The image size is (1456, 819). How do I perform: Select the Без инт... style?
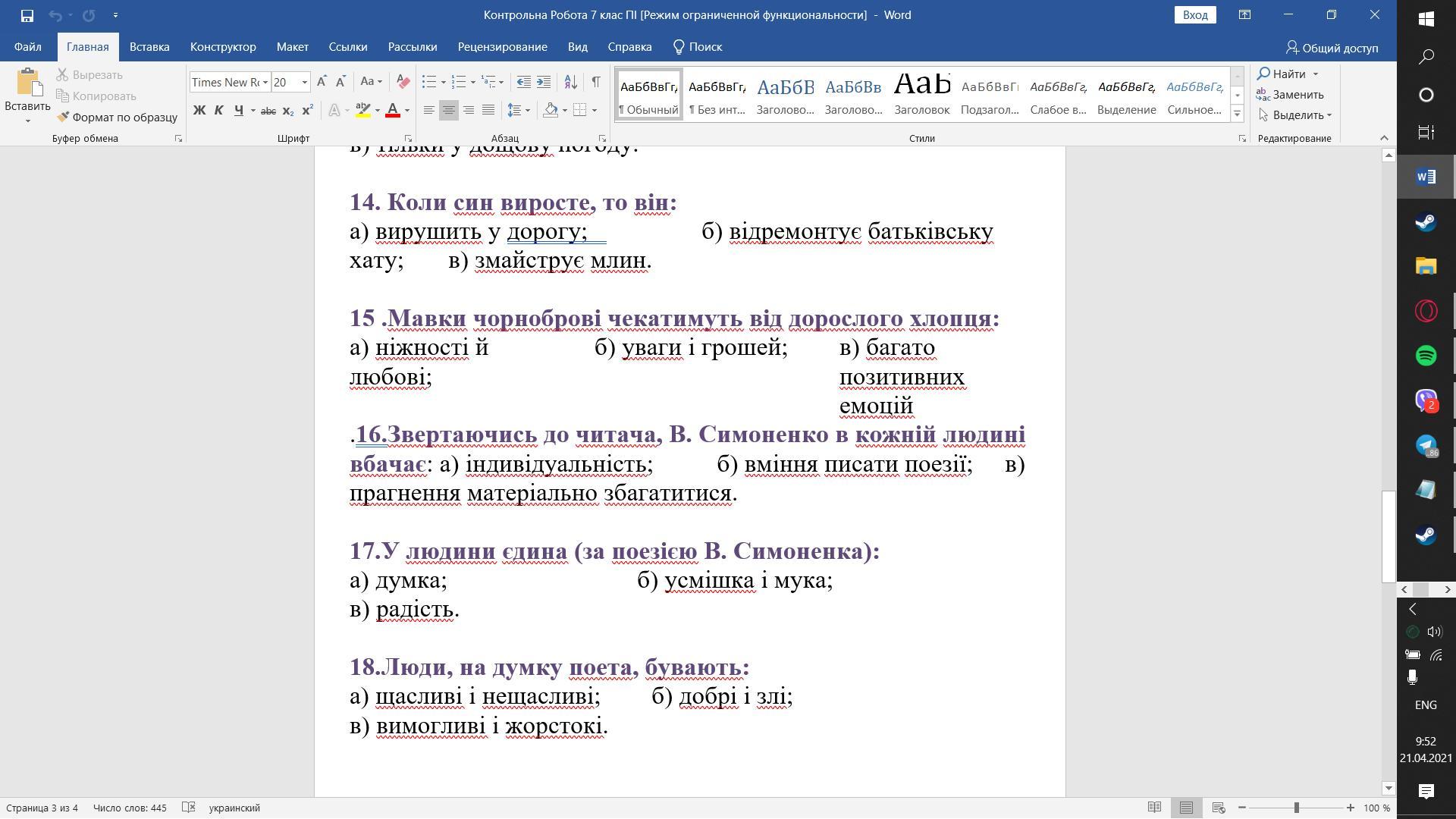pos(717,95)
